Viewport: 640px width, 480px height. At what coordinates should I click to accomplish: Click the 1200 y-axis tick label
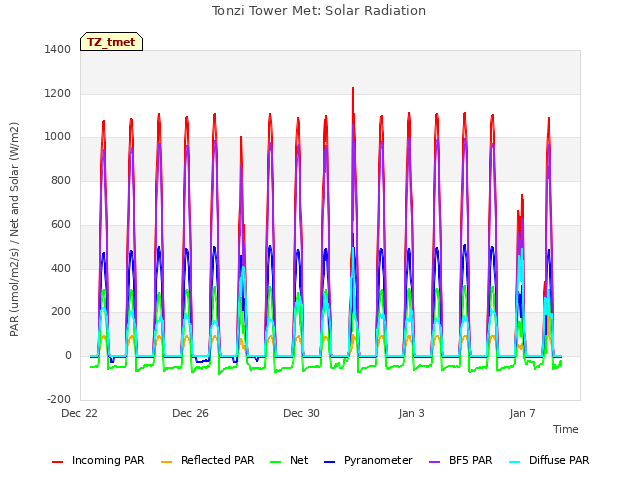[58, 93]
